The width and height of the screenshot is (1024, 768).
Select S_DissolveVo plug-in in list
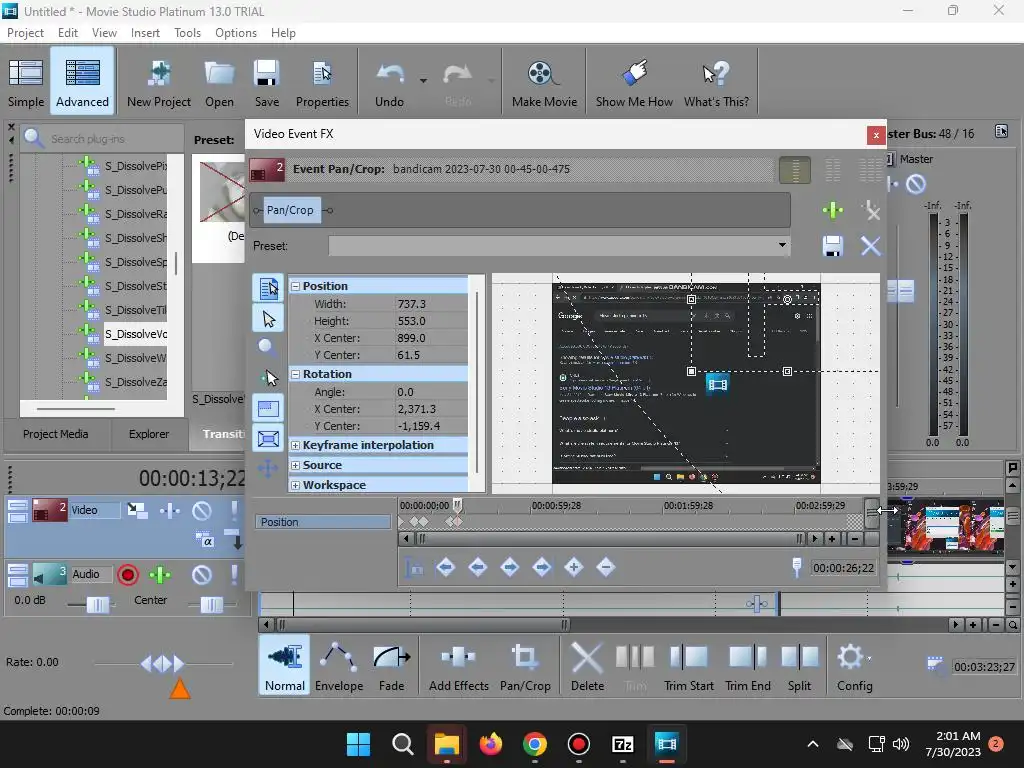point(136,334)
